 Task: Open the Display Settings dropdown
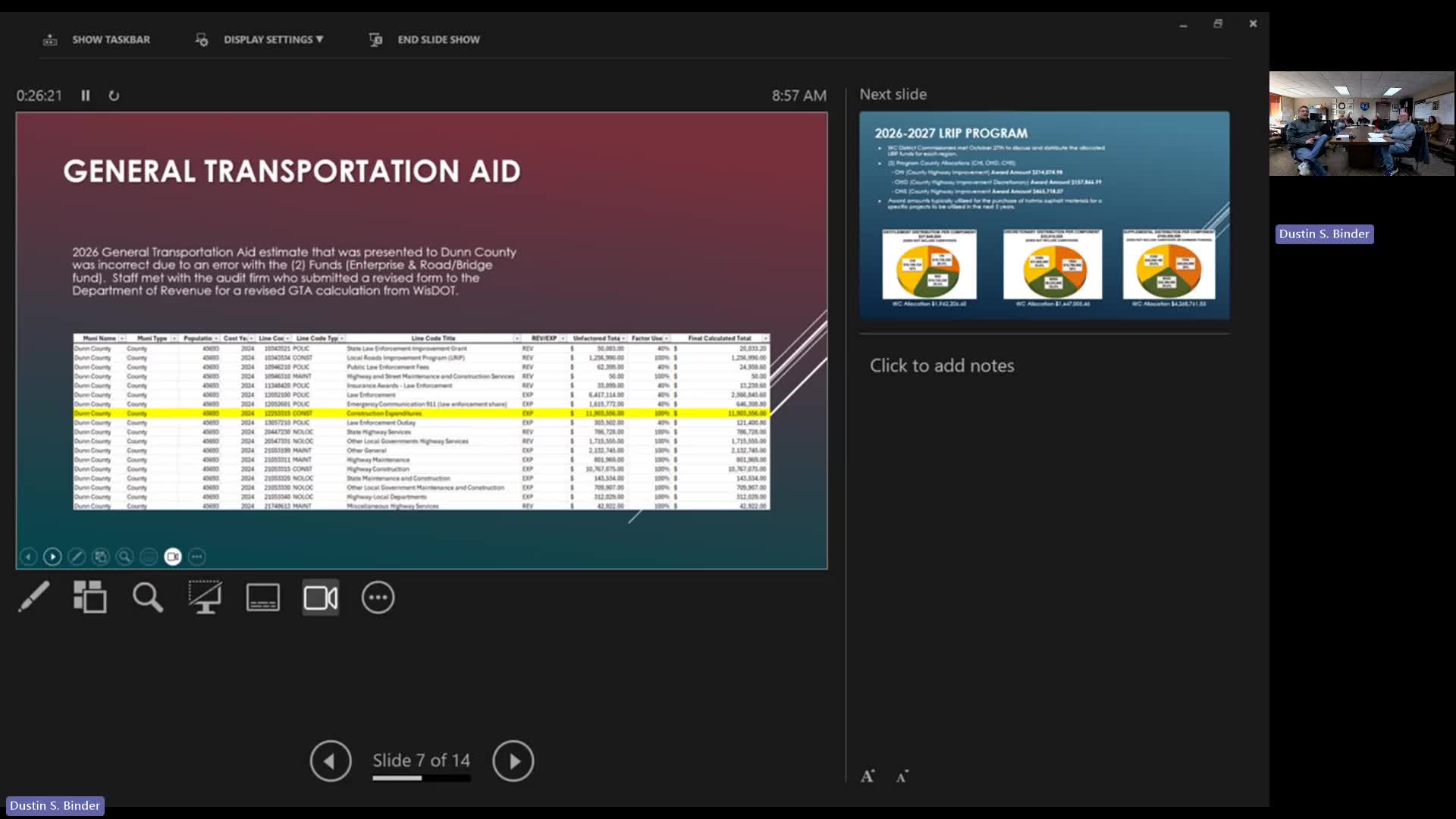tap(273, 39)
